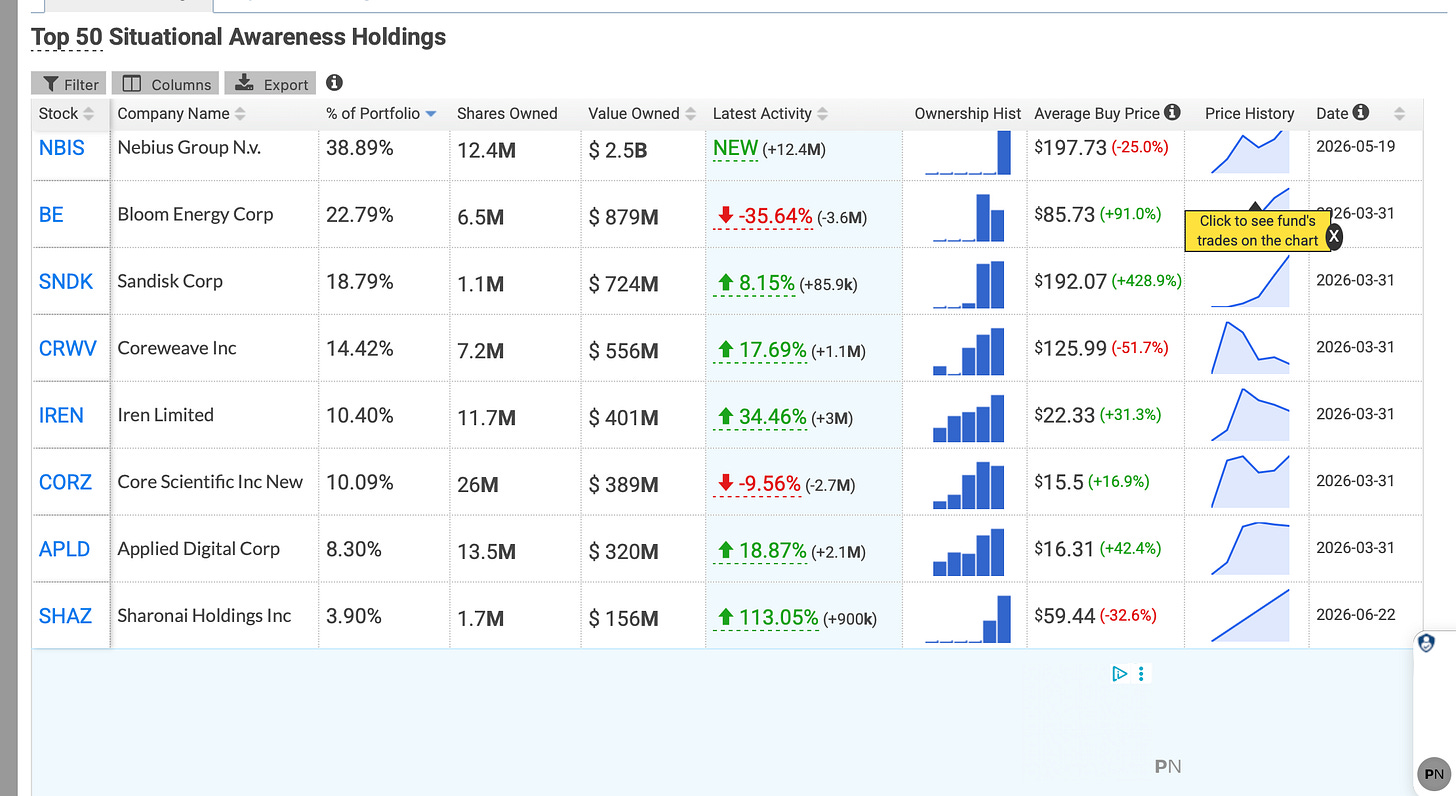Sort by Value Owned column
The height and width of the screenshot is (796, 1456).
641,114
